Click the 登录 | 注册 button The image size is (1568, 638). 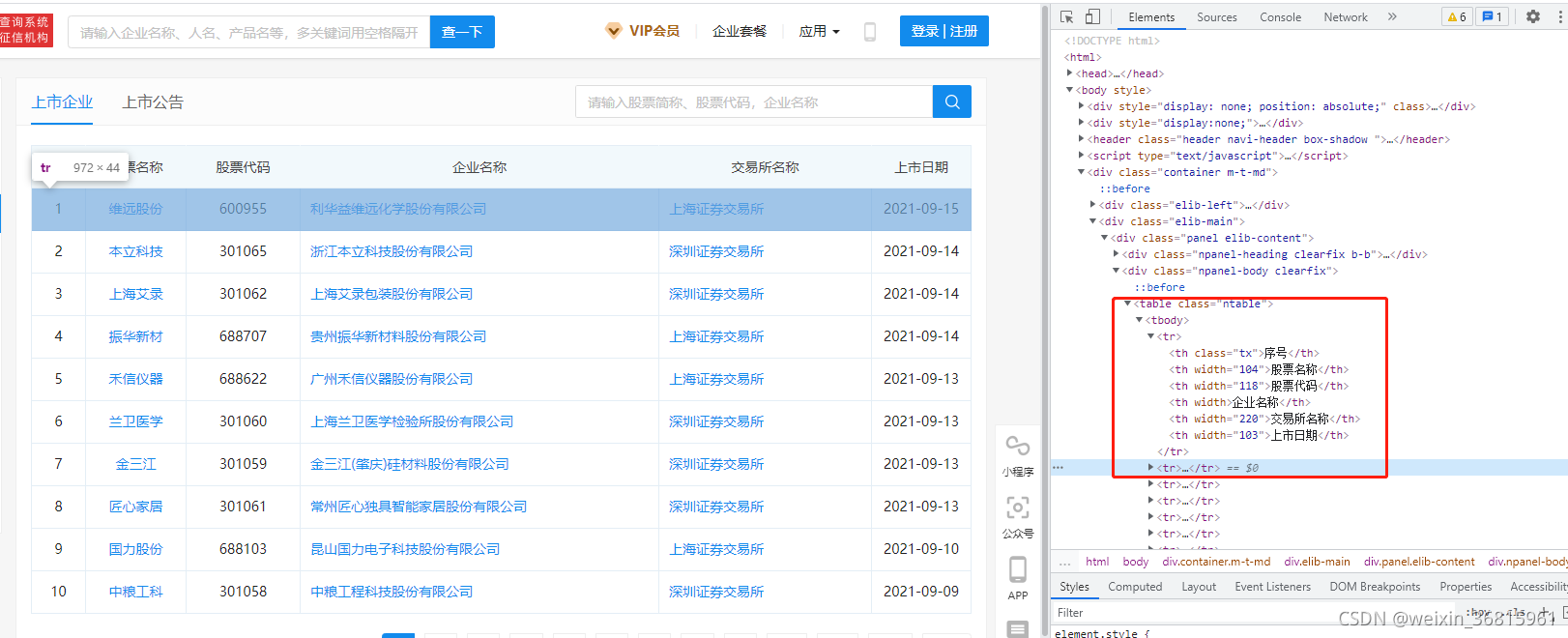(944, 31)
